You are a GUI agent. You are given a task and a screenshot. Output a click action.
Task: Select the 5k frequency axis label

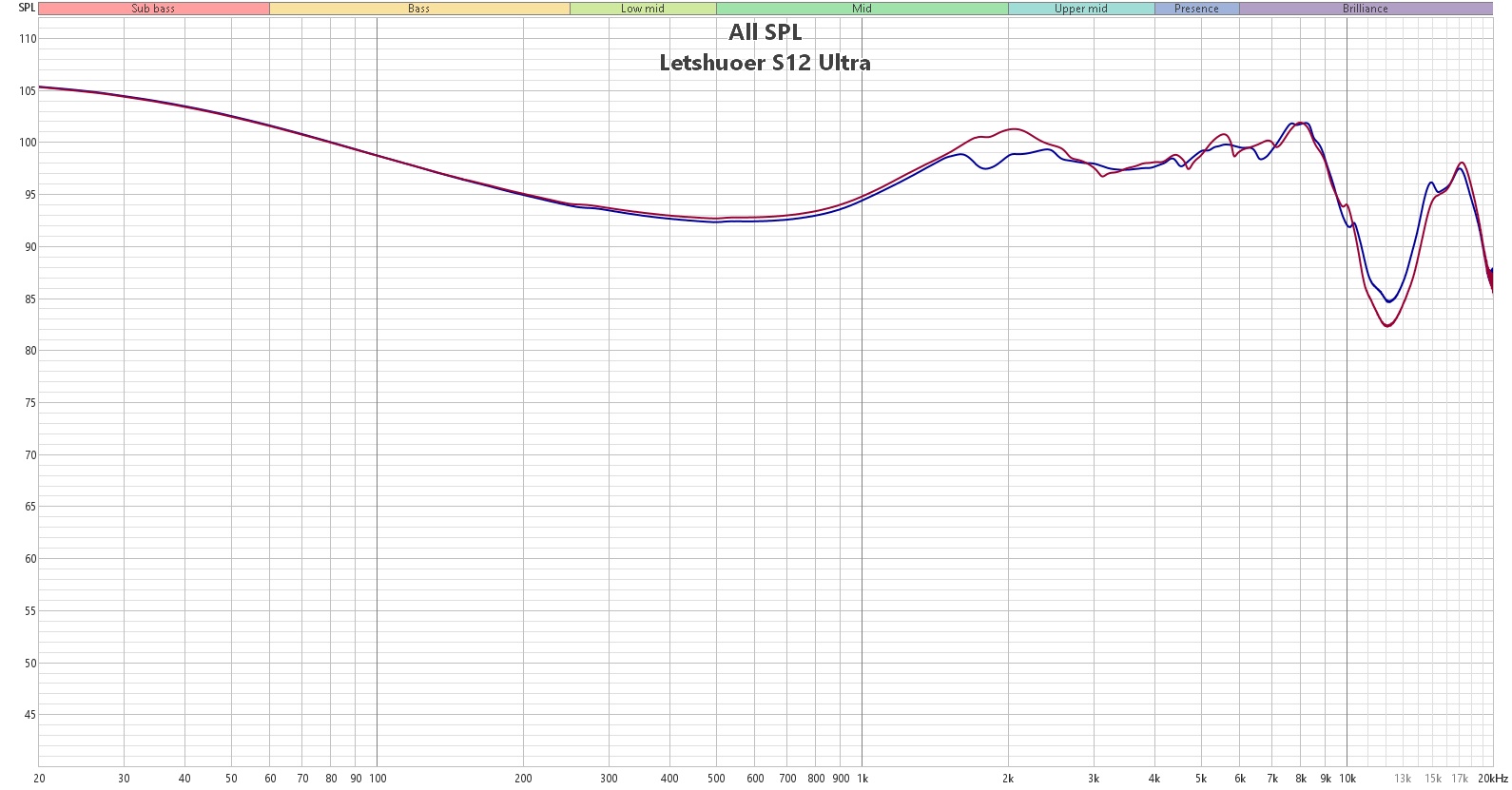click(x=1201, y=779)
